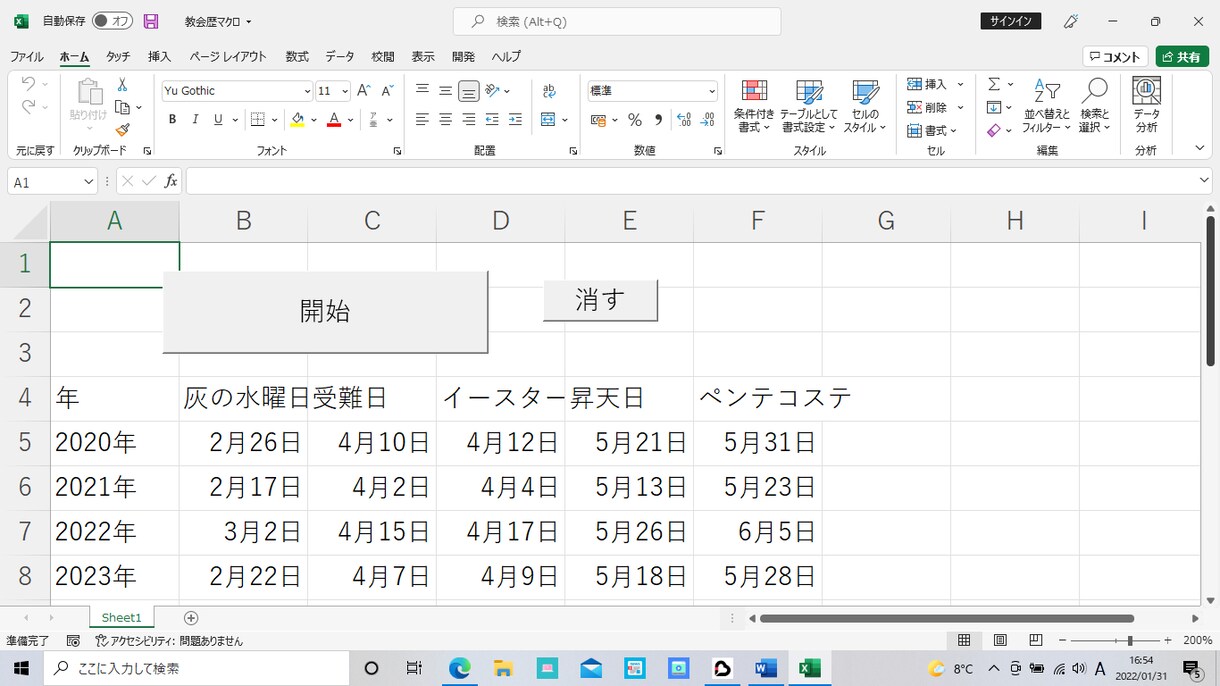Open the Yu Gothic font name dropdown
Viewport: 1220px width, 686px height.
point(307,91)
